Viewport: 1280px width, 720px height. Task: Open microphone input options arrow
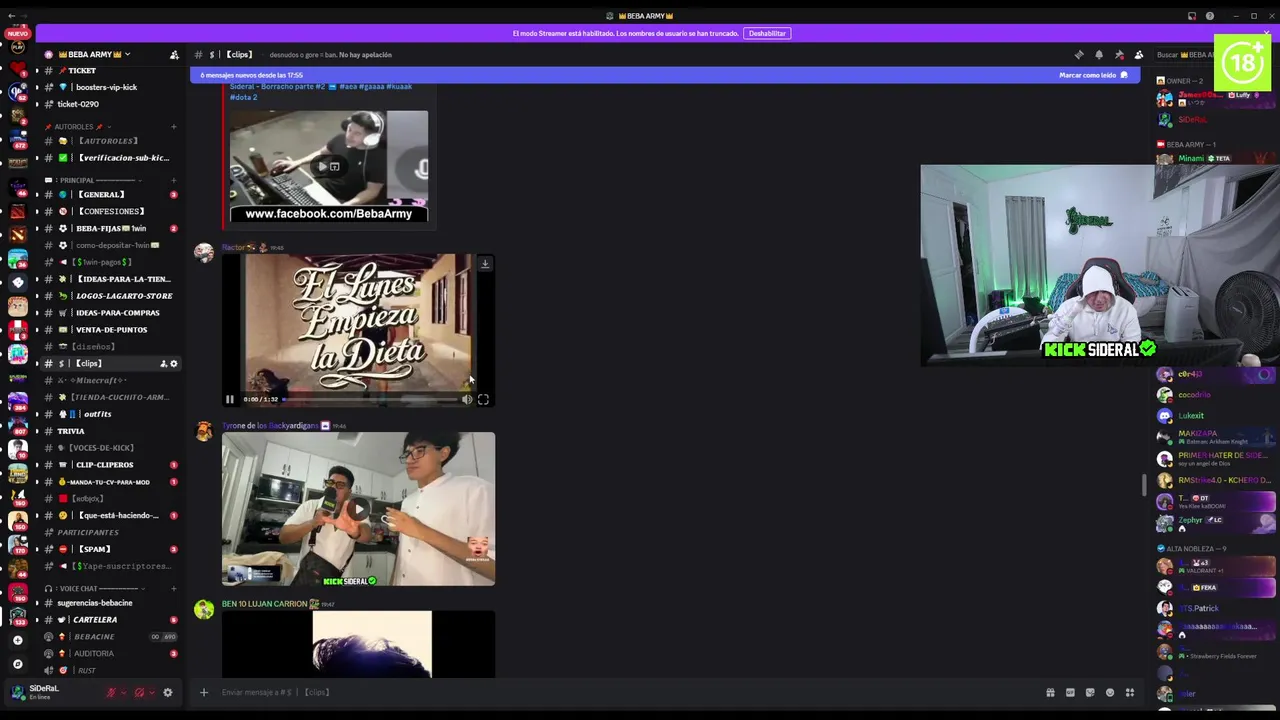click(123, 692)
